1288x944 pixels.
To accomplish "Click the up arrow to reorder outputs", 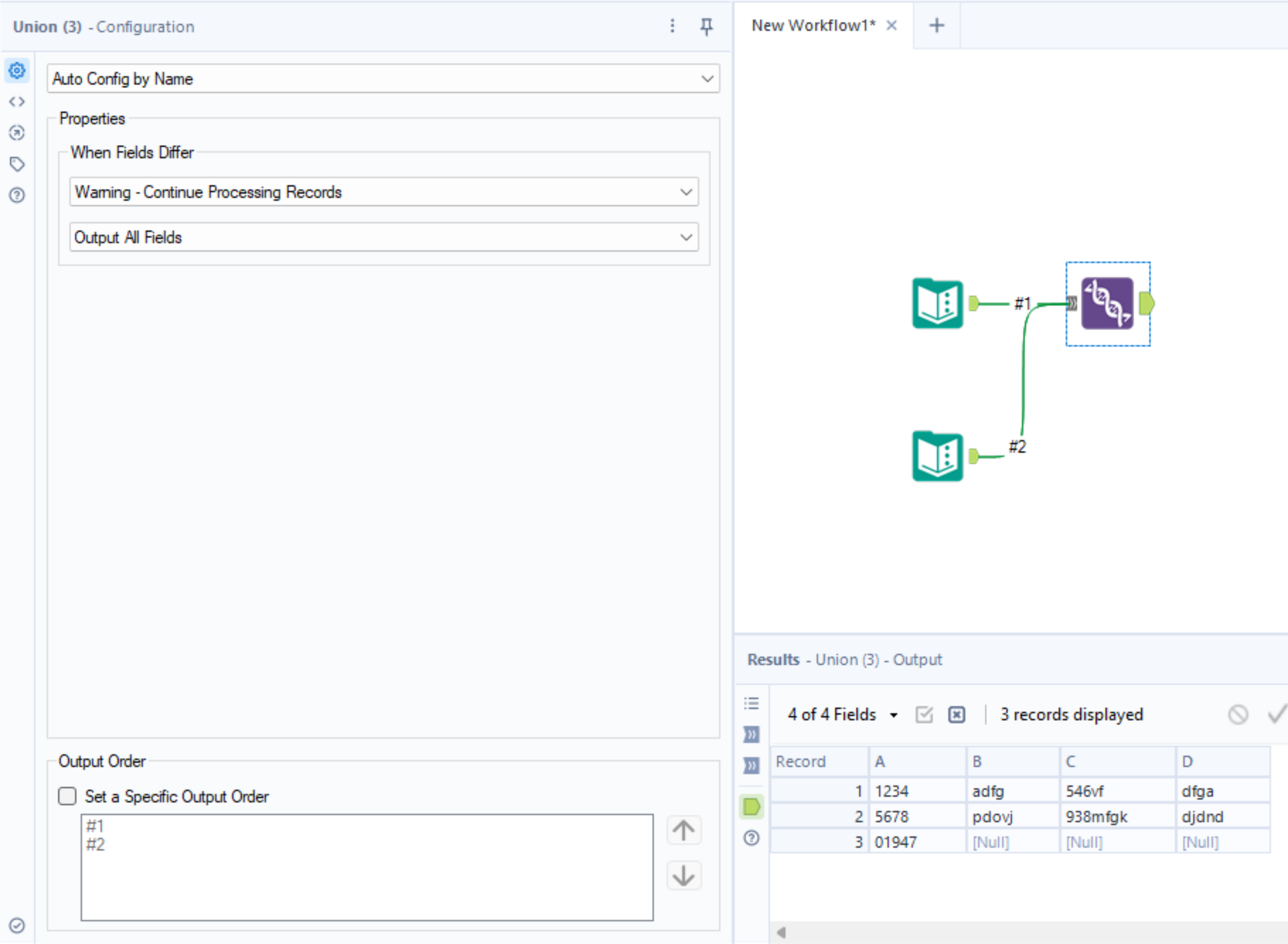I will (684, 830).
